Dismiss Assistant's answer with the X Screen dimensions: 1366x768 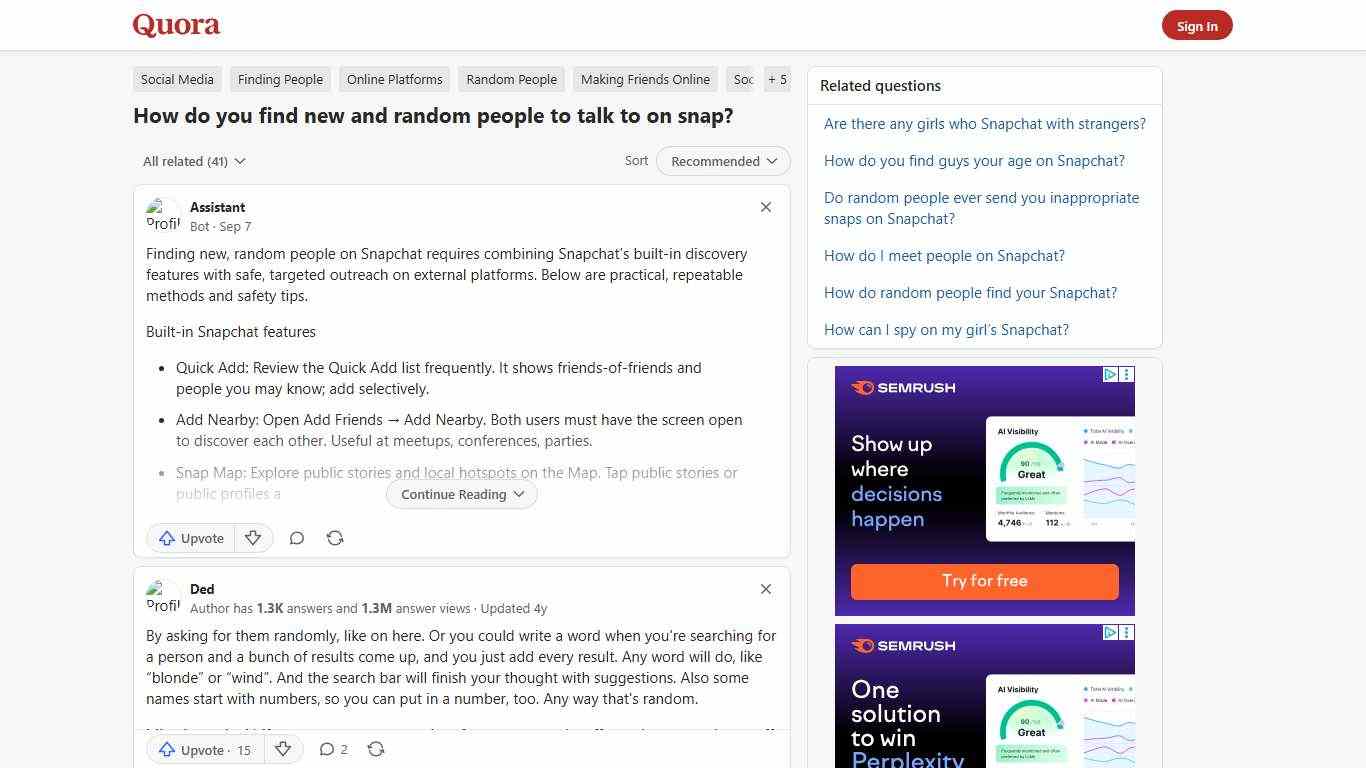coord(765,207)
